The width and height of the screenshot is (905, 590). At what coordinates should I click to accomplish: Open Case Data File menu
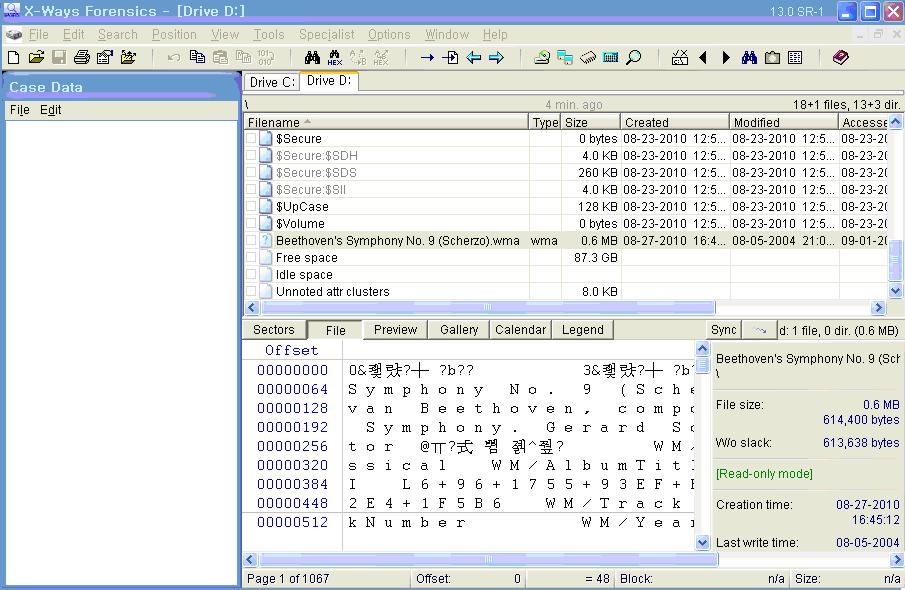(x=20, y=110)
